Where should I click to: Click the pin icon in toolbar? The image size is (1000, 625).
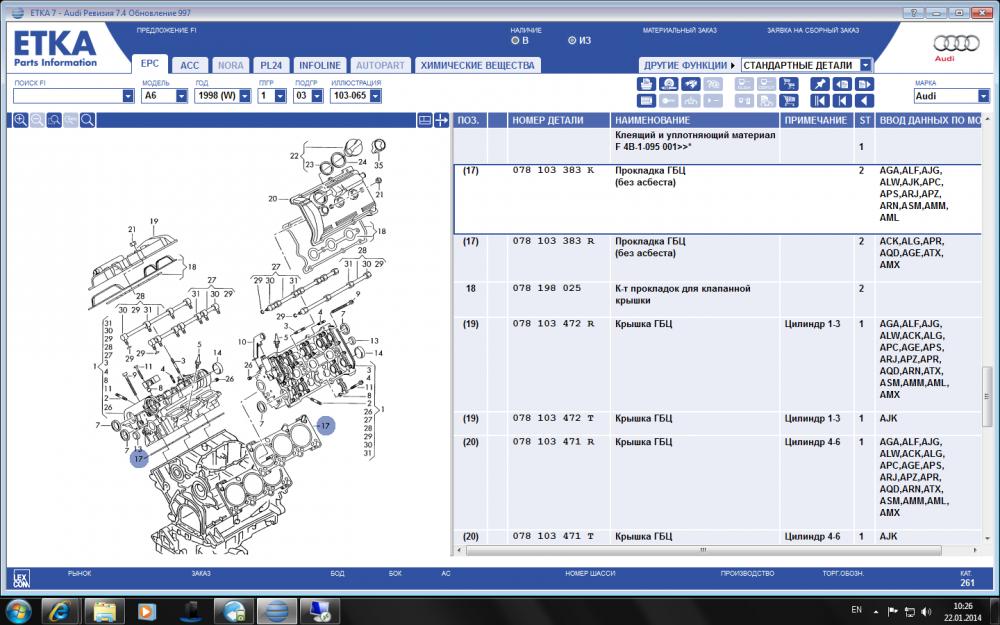(x=819, y=84)
